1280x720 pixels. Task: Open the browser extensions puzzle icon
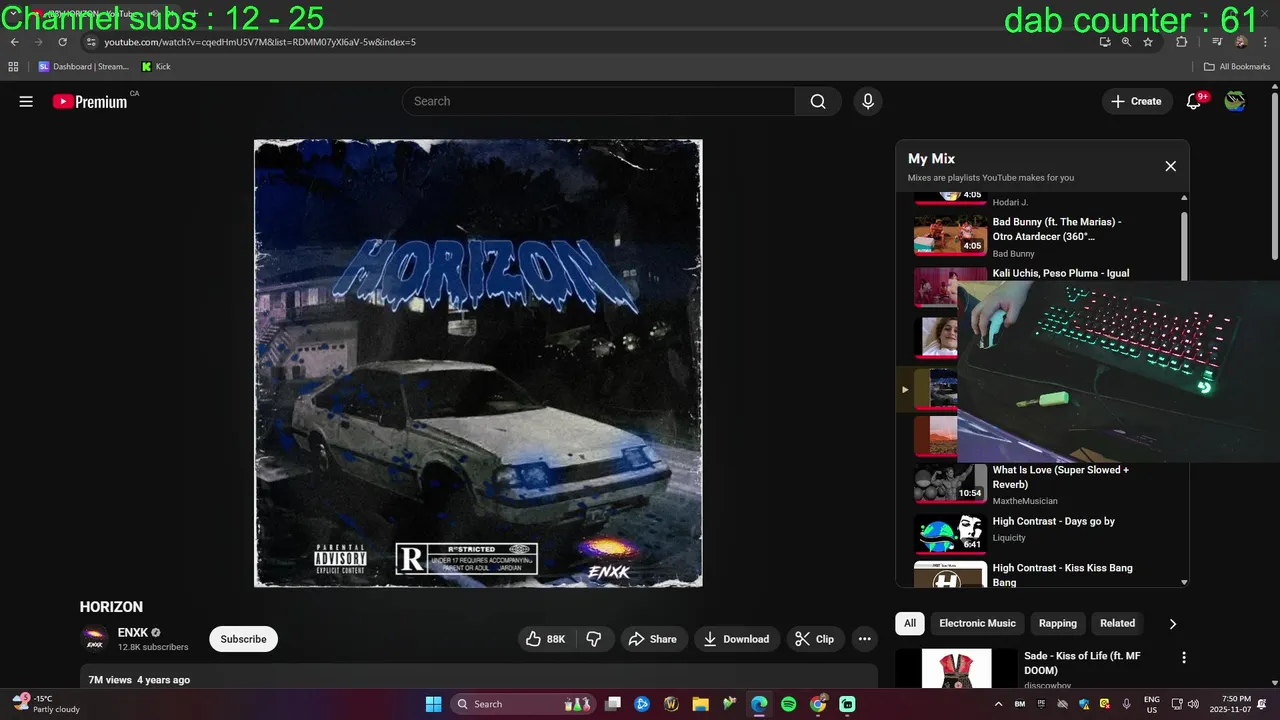coord(1182,42)
